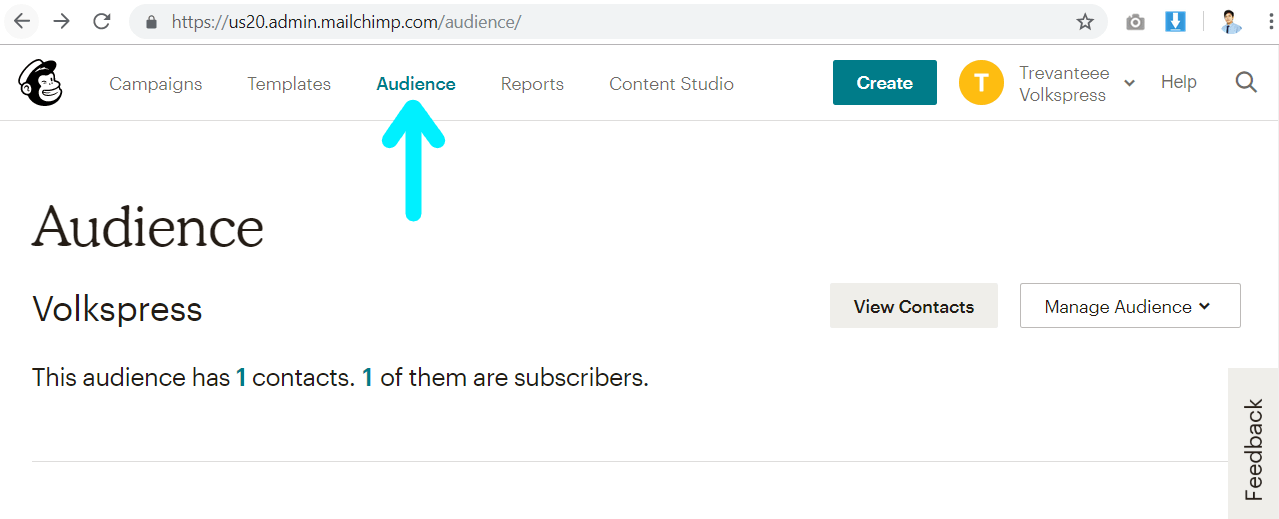This screenshot has height=519, width=1279.
Task: Click the padlock site info icon
Action: pos(152,22)
